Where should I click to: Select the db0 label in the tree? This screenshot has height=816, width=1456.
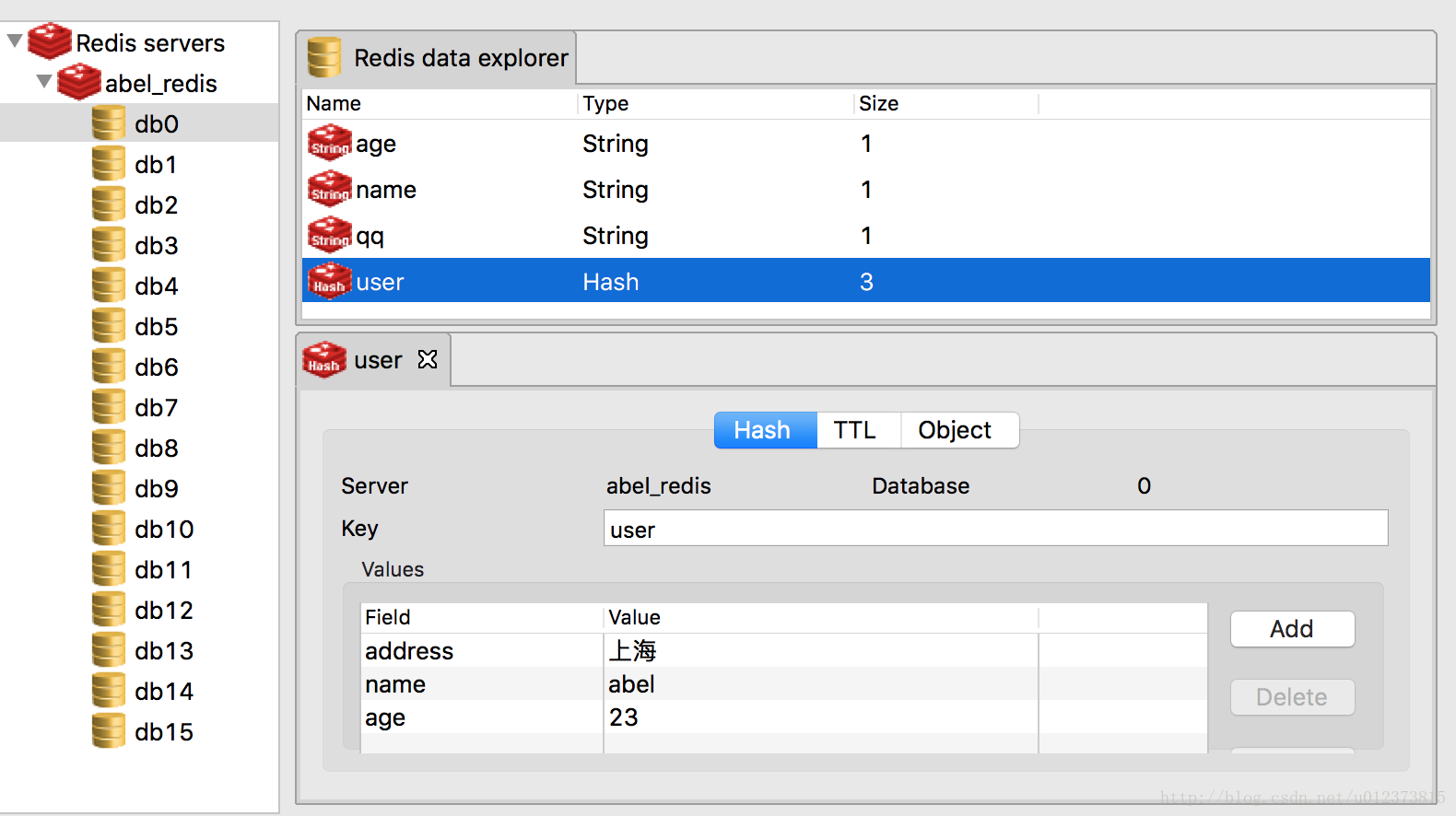pos(157,123)
